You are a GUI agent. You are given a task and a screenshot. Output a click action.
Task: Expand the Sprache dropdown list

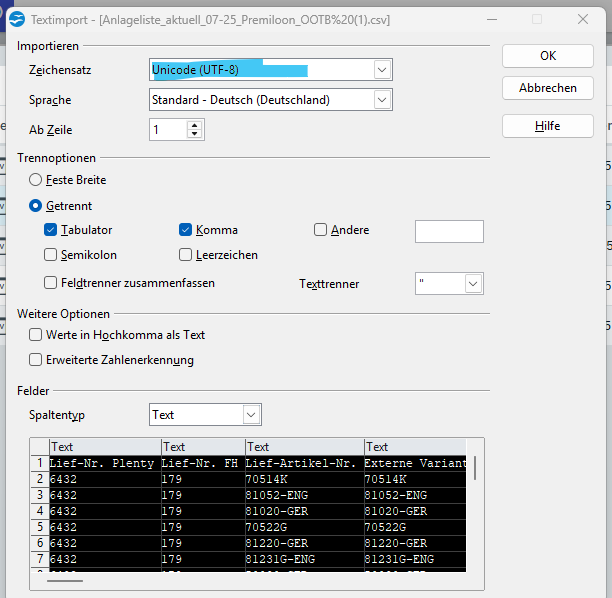(x=381, y=100)
